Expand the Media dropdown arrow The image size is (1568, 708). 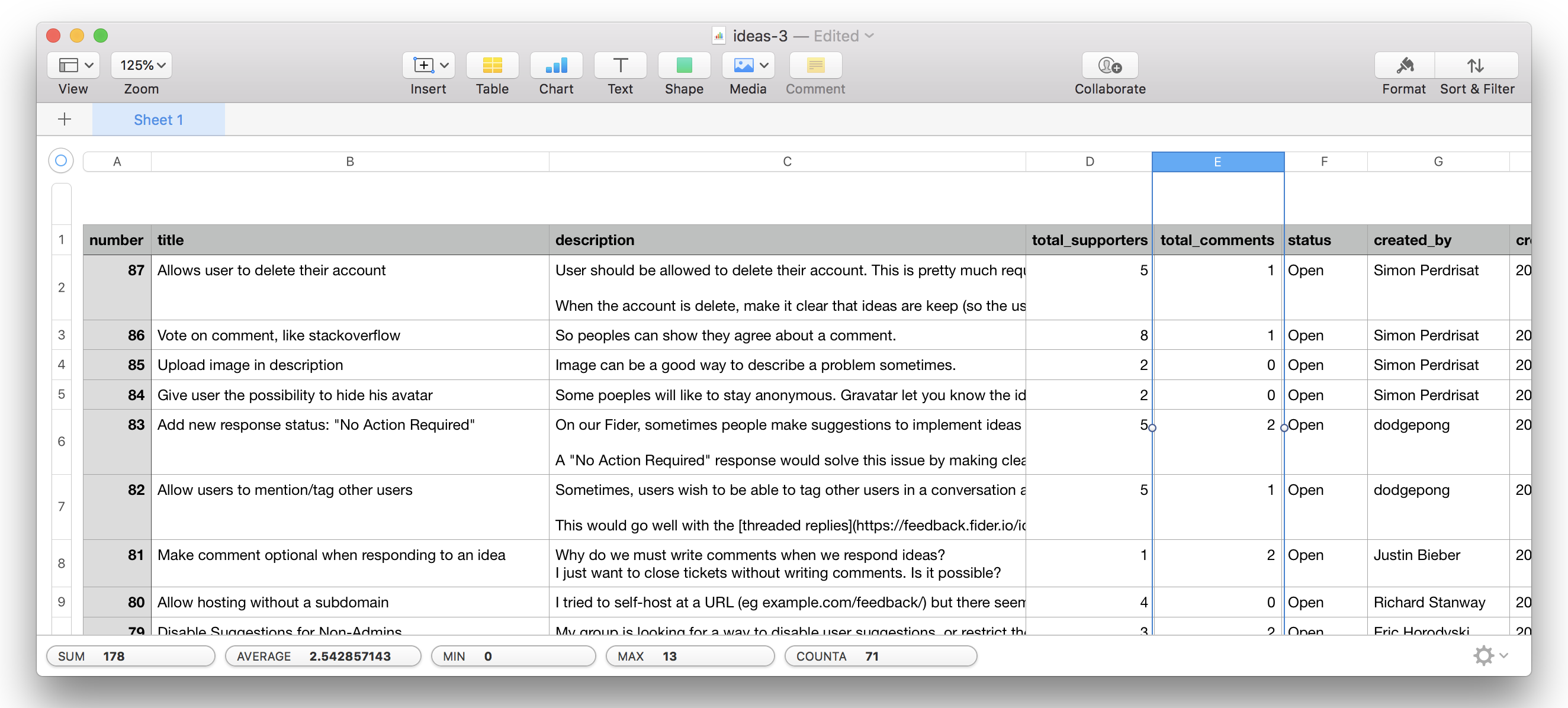tap(764, 65)
